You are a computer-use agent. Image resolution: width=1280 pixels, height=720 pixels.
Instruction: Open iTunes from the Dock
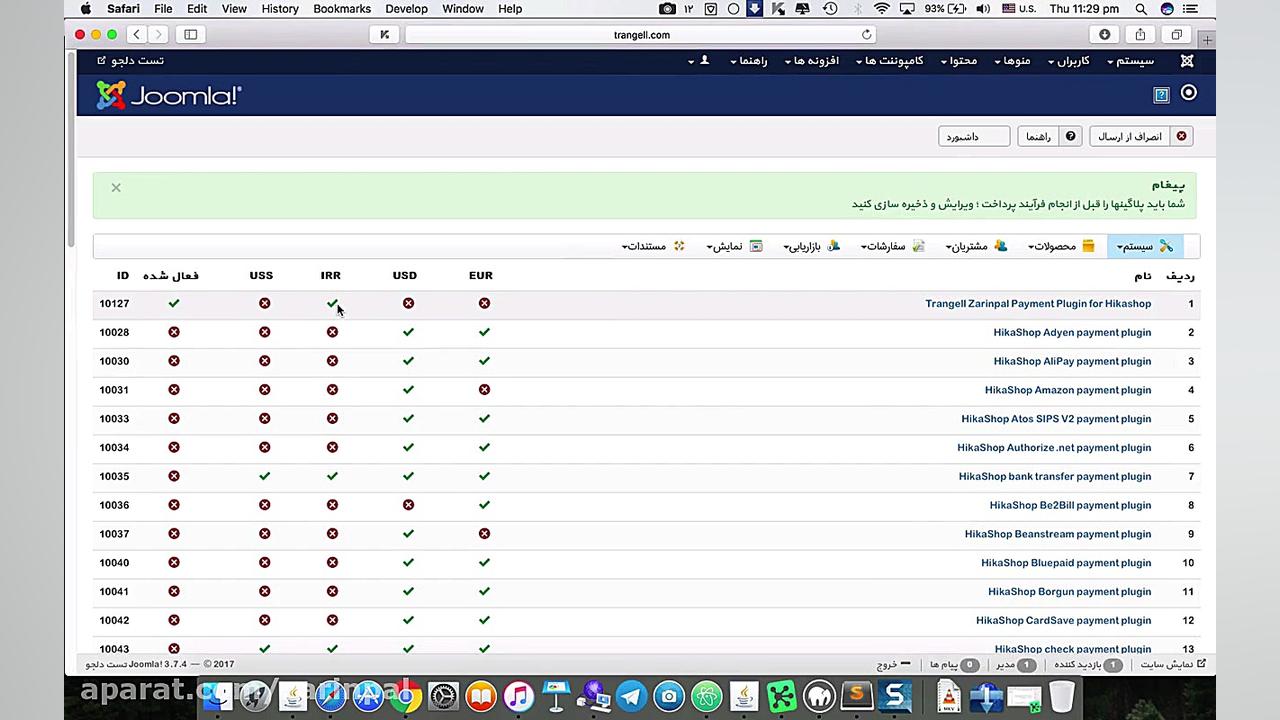pyautogui.click(x=518, y=696)
